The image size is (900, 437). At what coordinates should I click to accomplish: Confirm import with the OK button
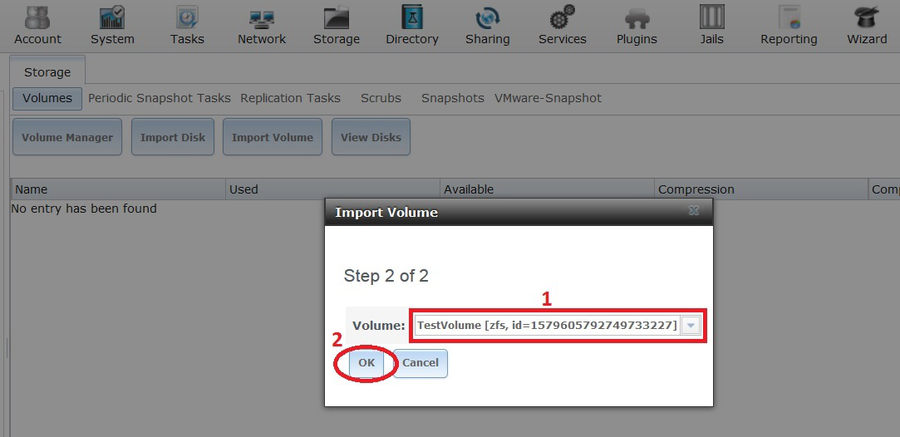click(366, 363)
